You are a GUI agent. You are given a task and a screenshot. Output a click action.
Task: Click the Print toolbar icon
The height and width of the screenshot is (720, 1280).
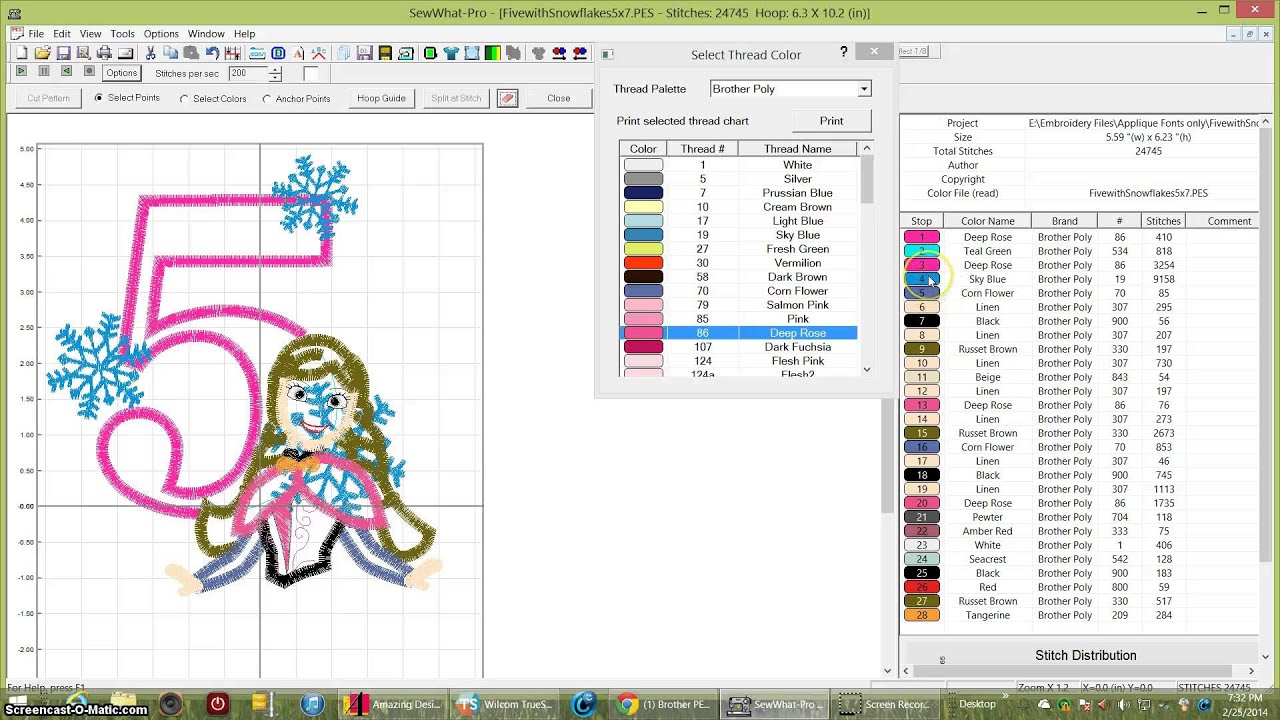pos(104,53)
